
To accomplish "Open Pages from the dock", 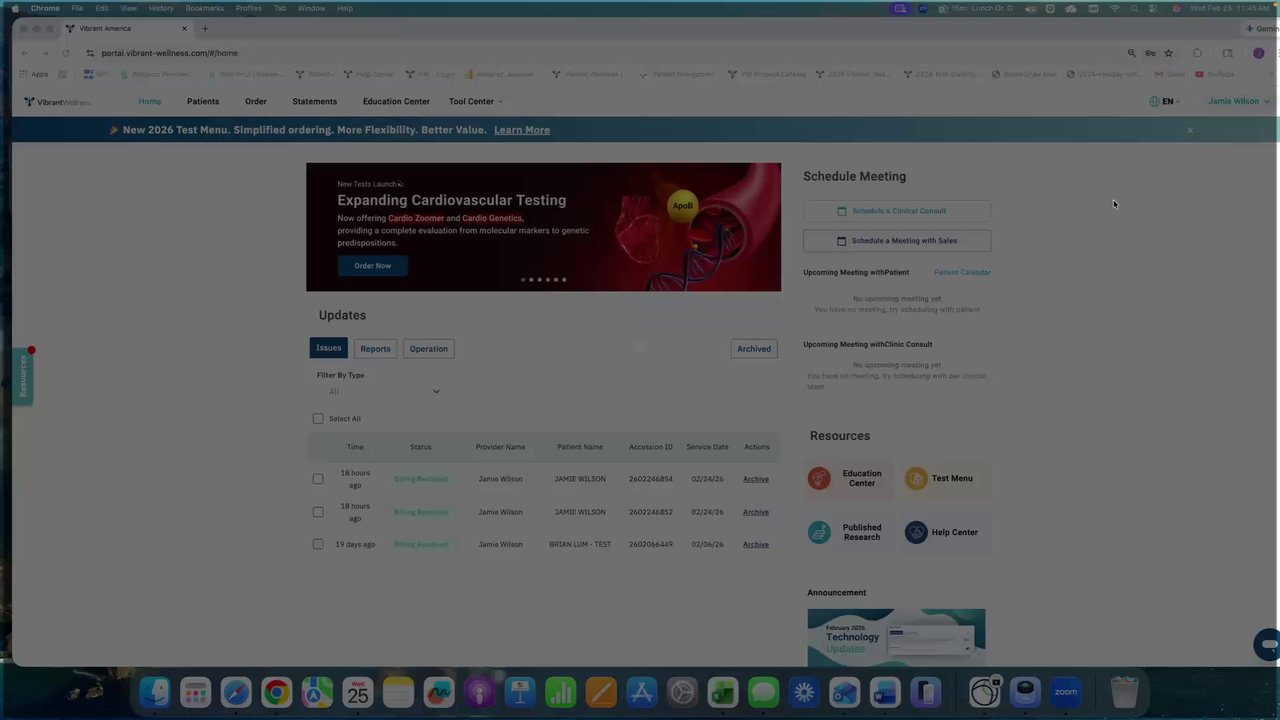I will pyautogui.click(x=601, y=692).
